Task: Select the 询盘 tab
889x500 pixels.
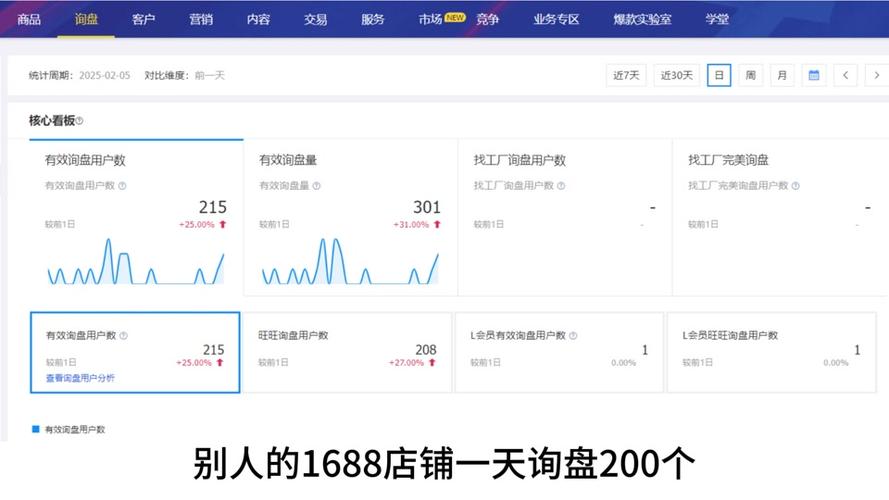Action: (x=86, y=19)
